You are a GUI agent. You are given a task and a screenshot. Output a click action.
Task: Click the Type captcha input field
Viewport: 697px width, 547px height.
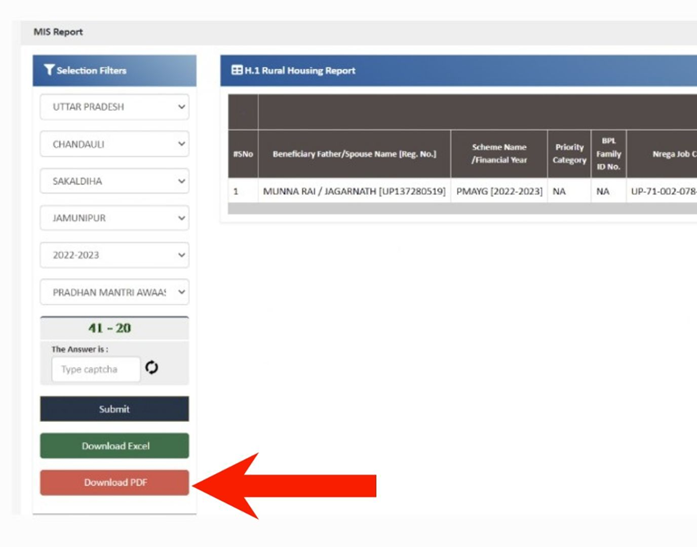pos(96,369)
